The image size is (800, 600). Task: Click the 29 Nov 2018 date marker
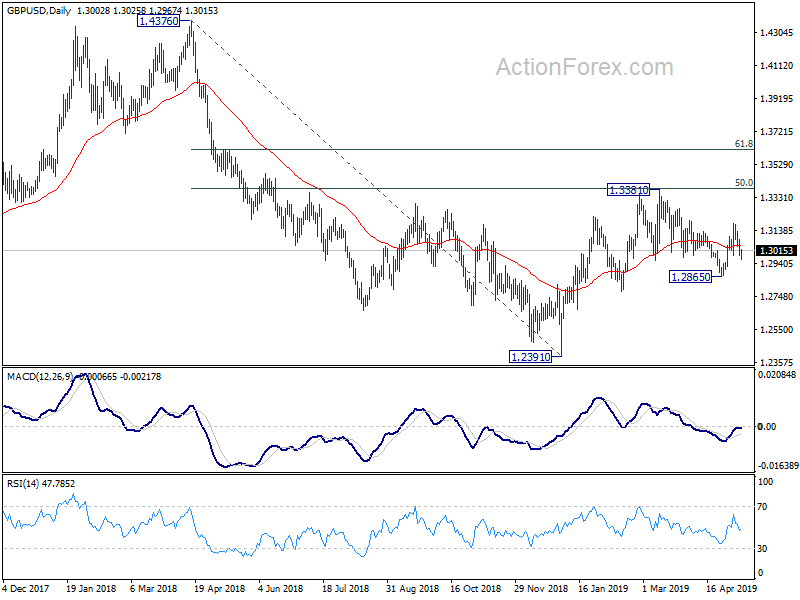pyautogui.click(x=541, y=588)
